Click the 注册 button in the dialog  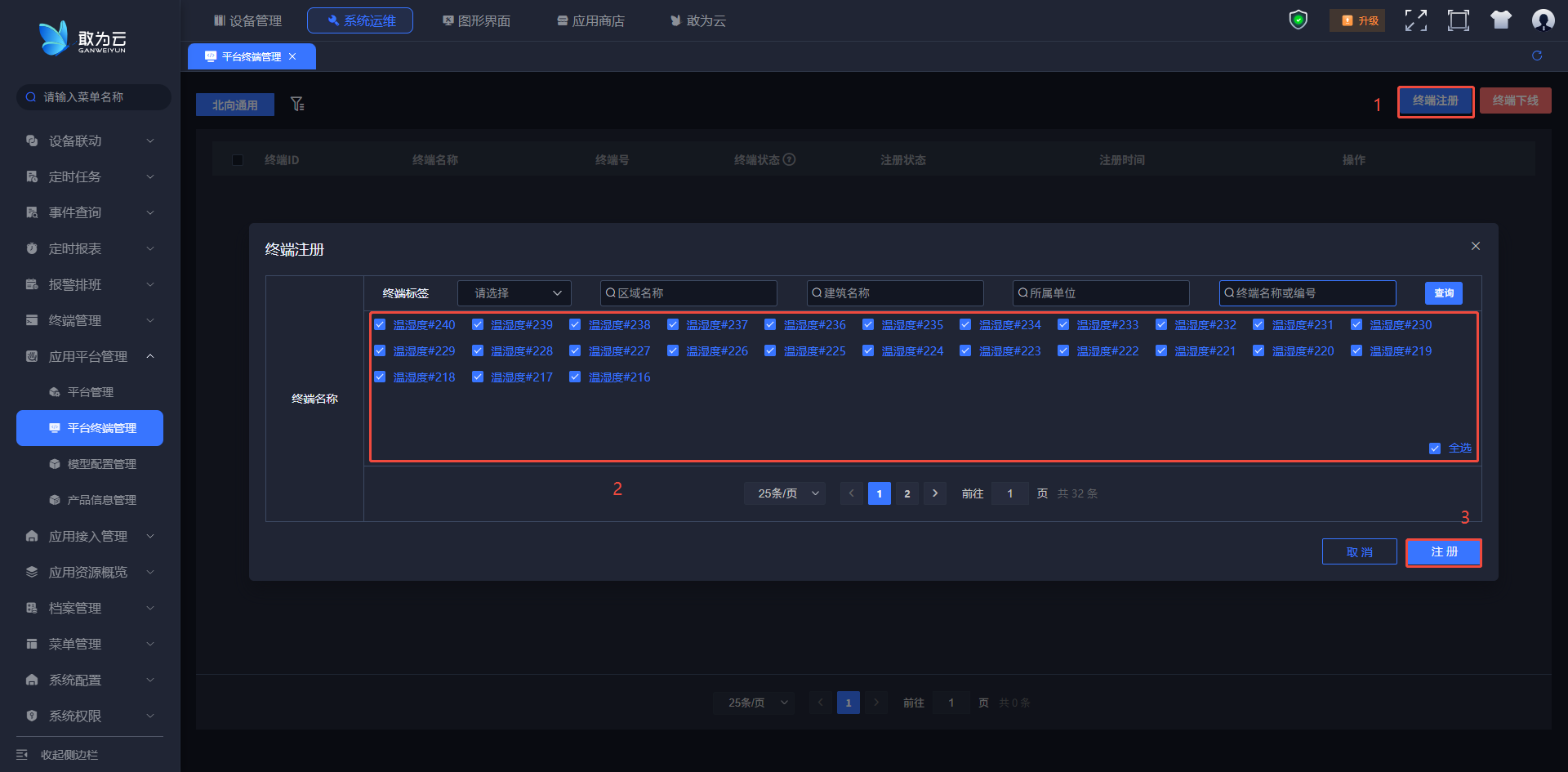click(1443, 552)
